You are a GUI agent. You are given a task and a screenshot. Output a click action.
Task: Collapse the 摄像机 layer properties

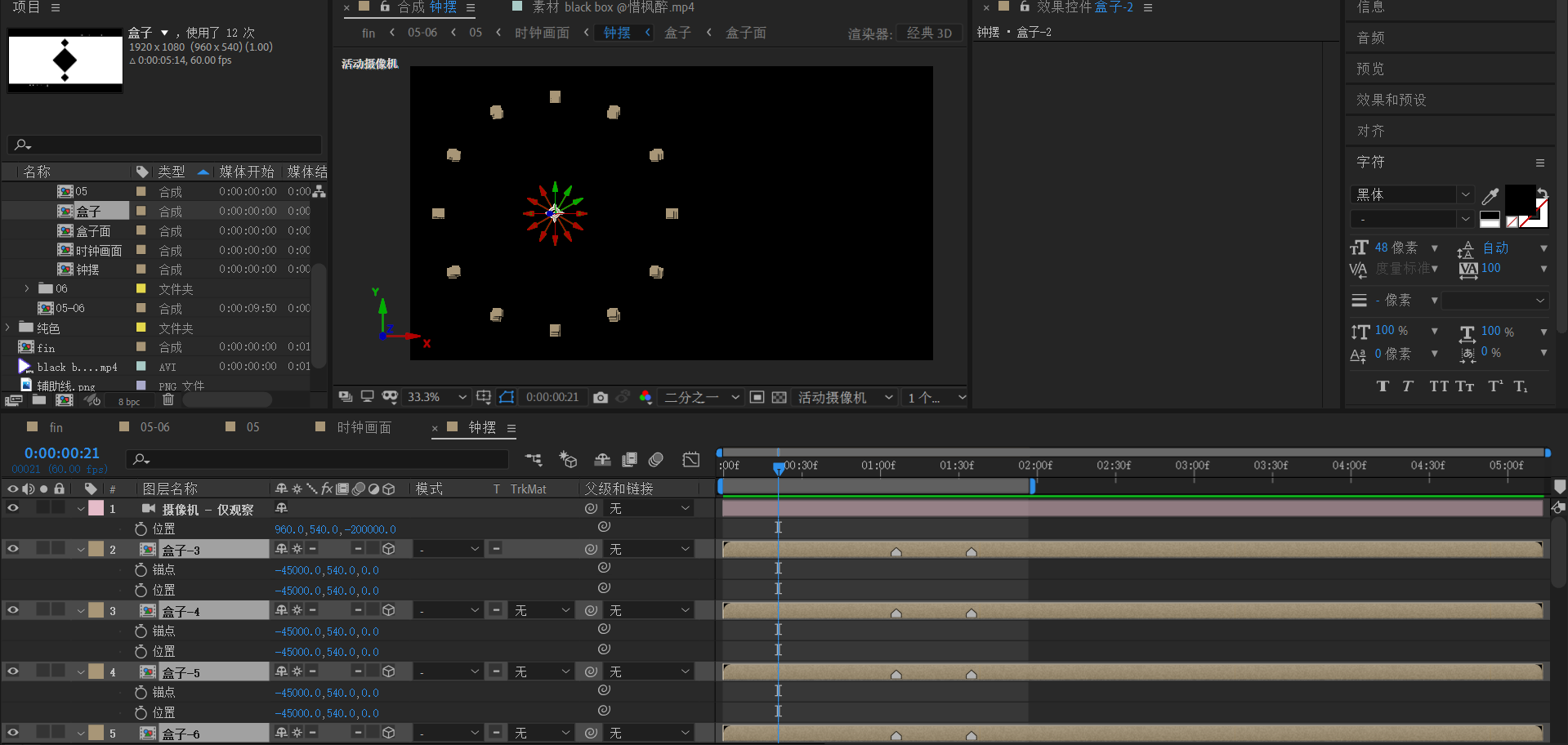81,509
